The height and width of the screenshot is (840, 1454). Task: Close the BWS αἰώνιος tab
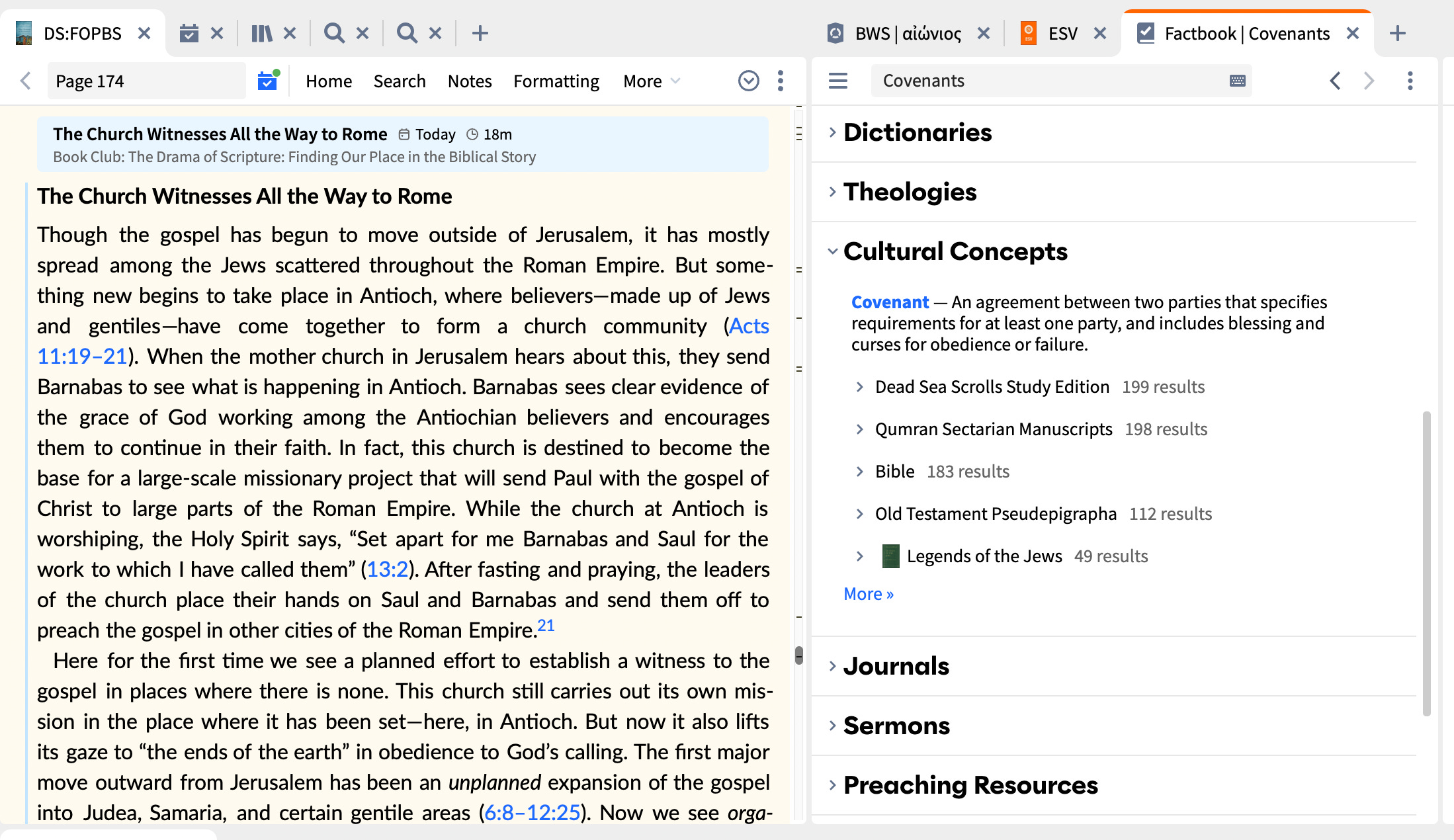984,33
